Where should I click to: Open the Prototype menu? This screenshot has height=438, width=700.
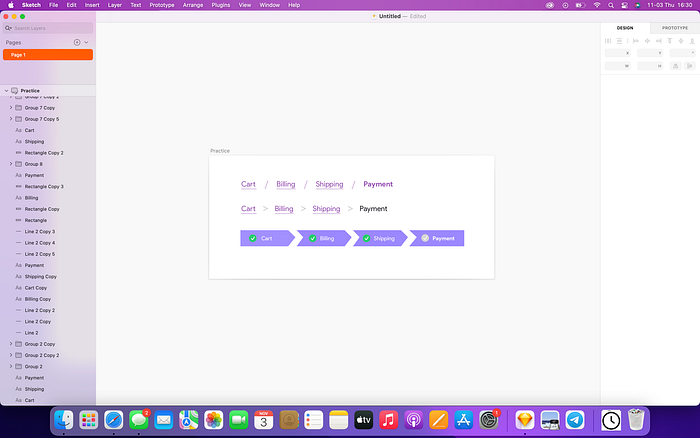click(162, 5)
